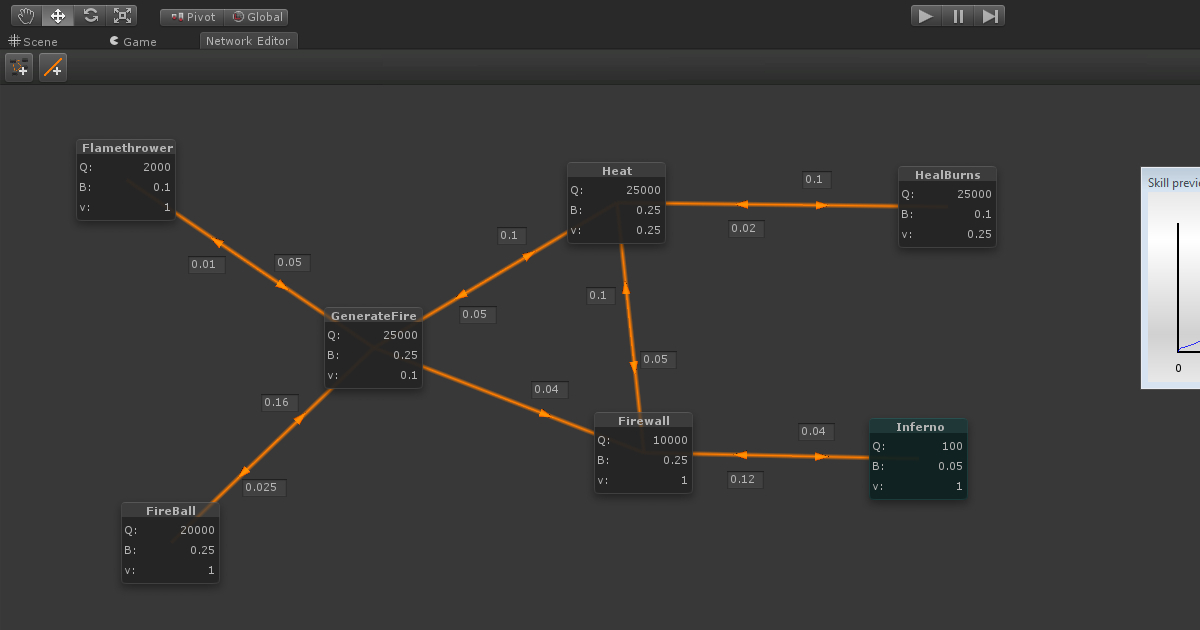The image size is (1200, 630).
Task: Select the FireBall node header
Action: 171,511
